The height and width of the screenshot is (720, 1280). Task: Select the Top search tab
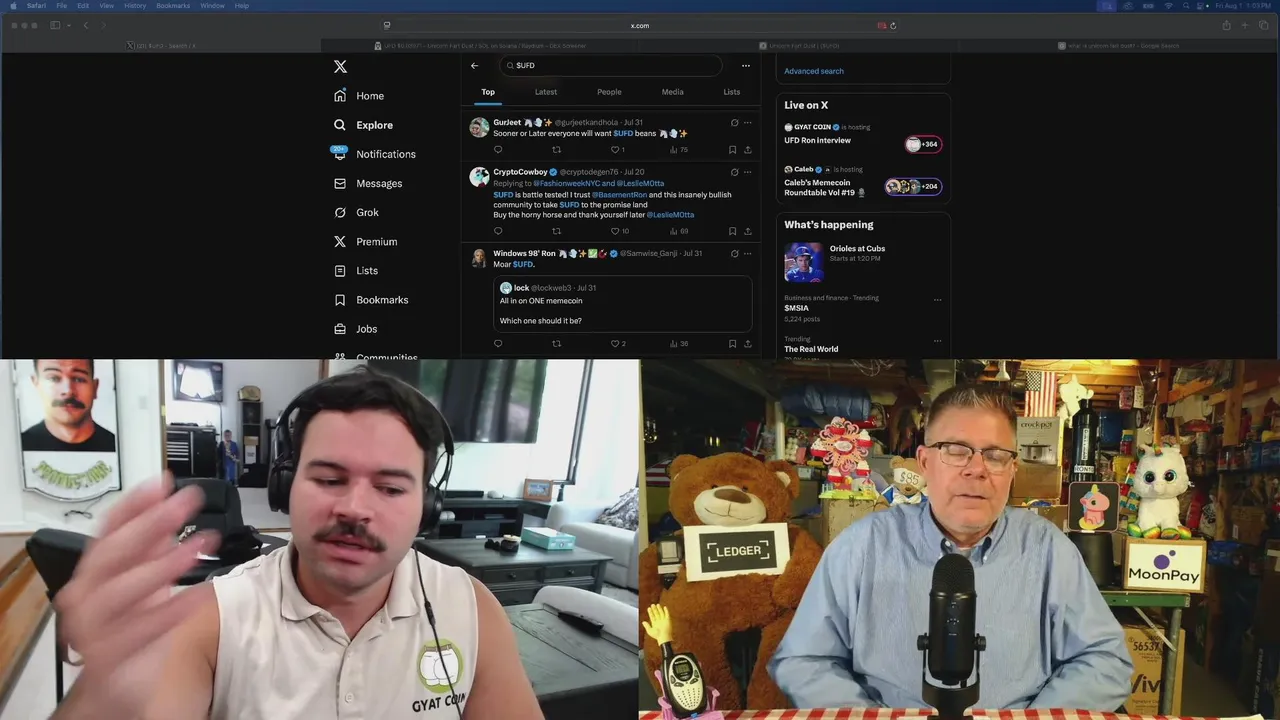[x=488, y=92]
